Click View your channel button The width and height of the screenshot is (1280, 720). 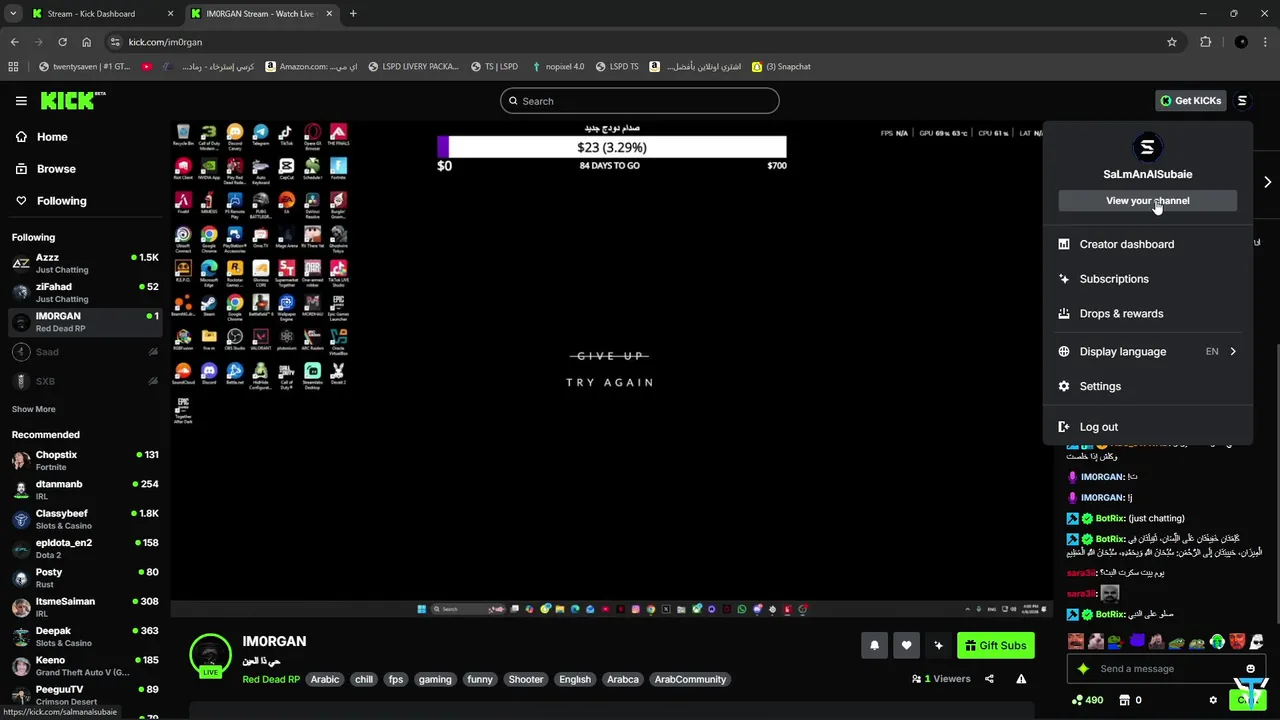coord(1148,201)
